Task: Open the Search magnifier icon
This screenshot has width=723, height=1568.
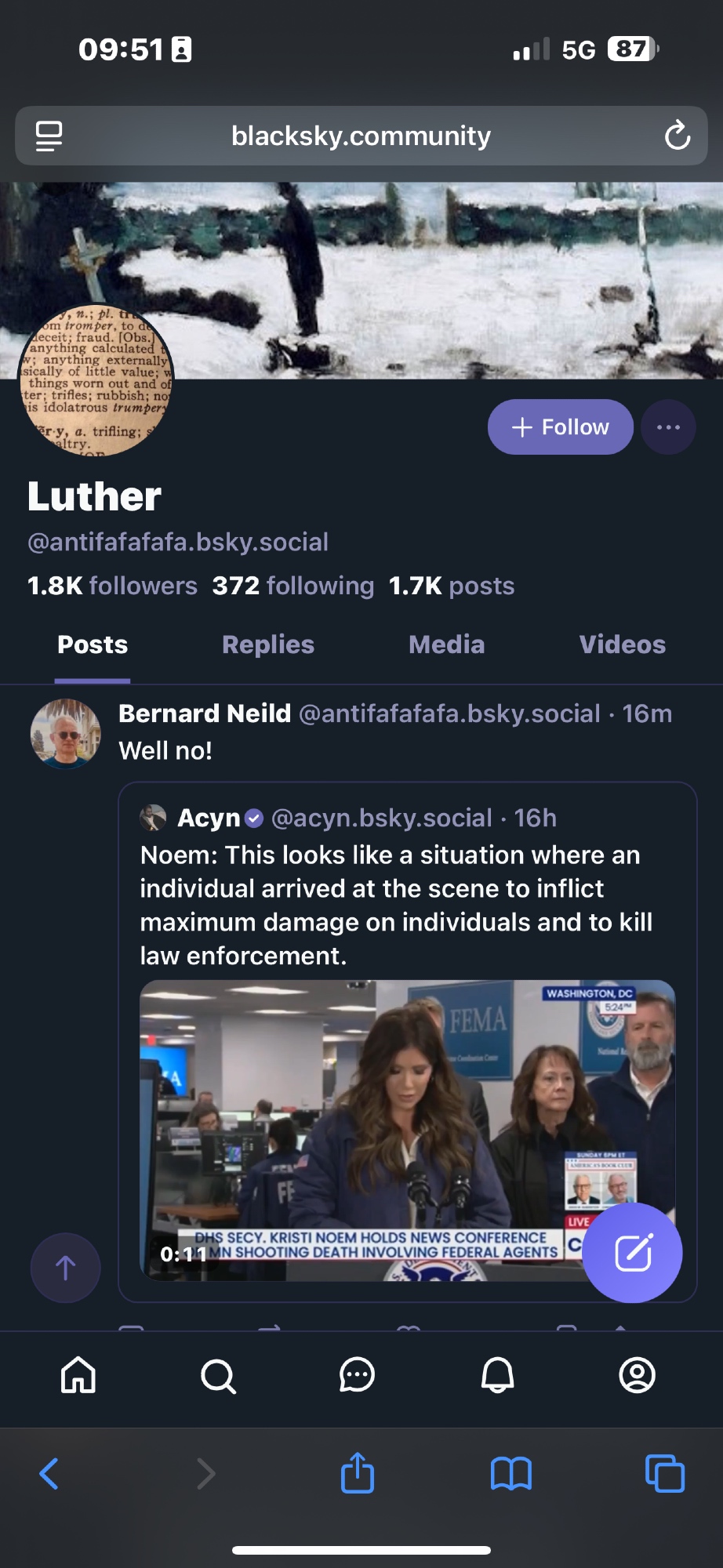Action: (x=218, y=1376)
